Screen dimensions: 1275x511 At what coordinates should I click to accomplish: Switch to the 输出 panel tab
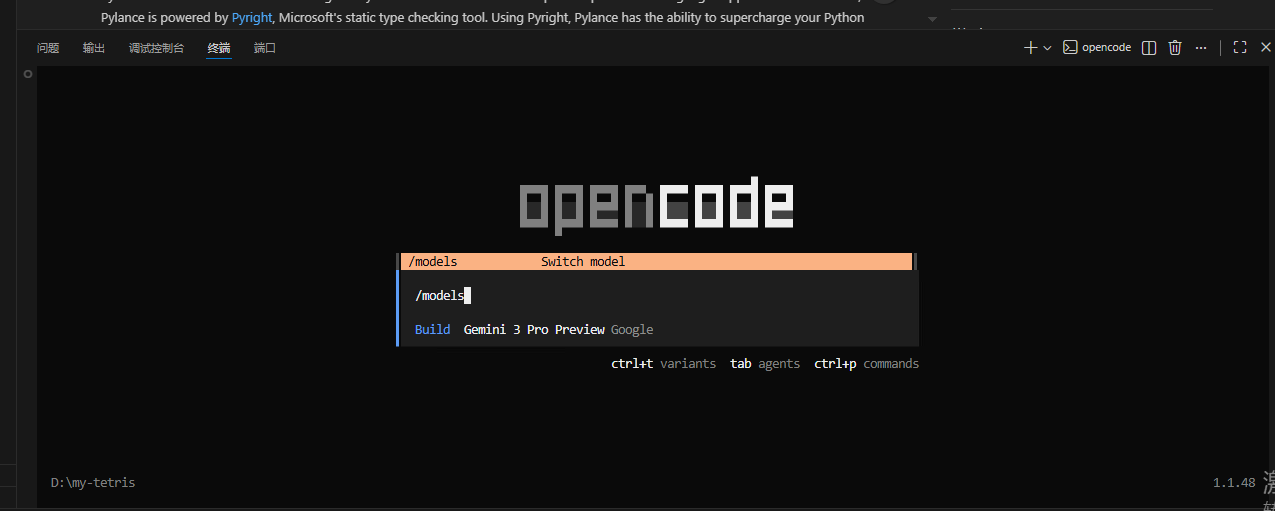point(94,48)
